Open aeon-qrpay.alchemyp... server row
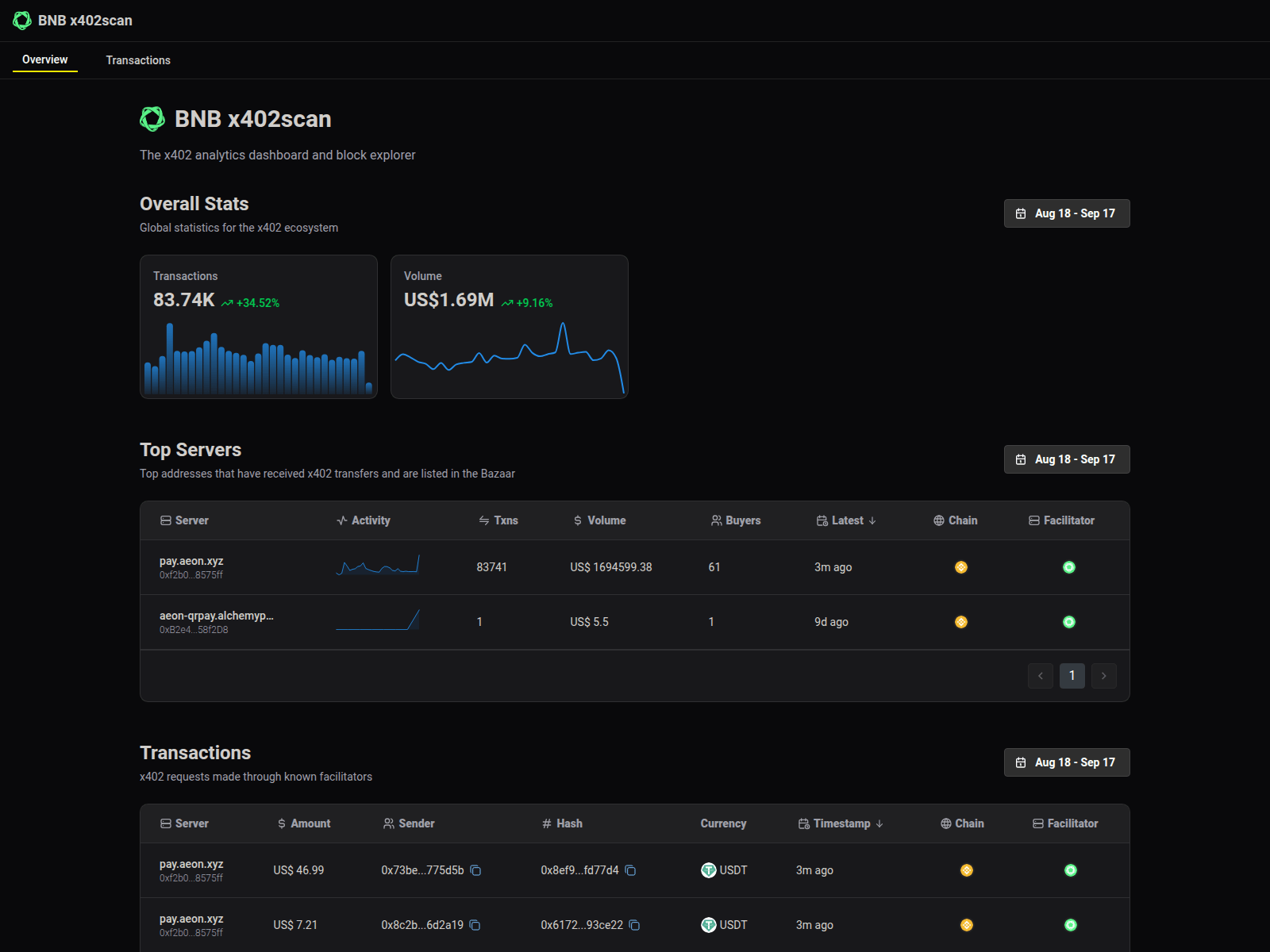 635,622
